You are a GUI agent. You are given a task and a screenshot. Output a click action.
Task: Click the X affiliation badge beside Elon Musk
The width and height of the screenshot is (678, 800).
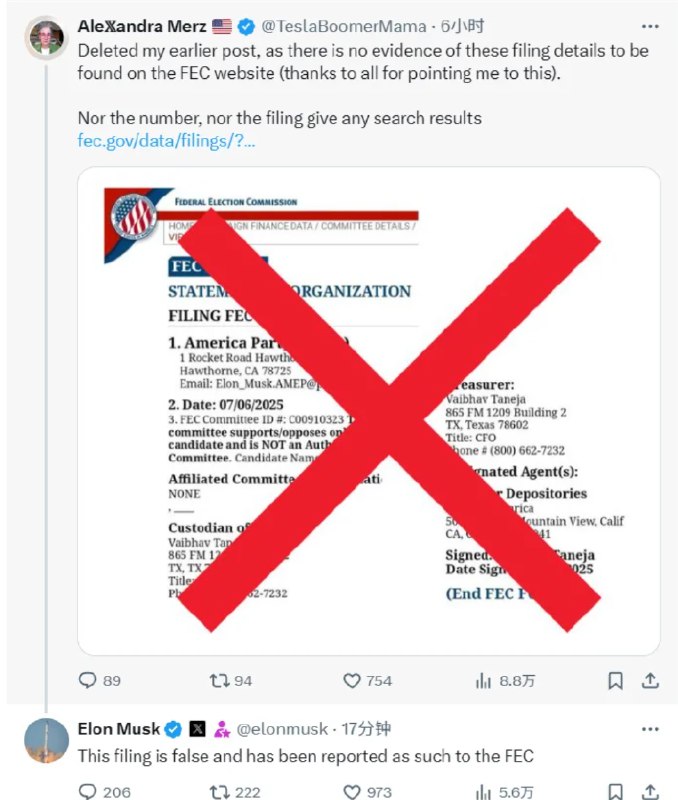(197, 730)
